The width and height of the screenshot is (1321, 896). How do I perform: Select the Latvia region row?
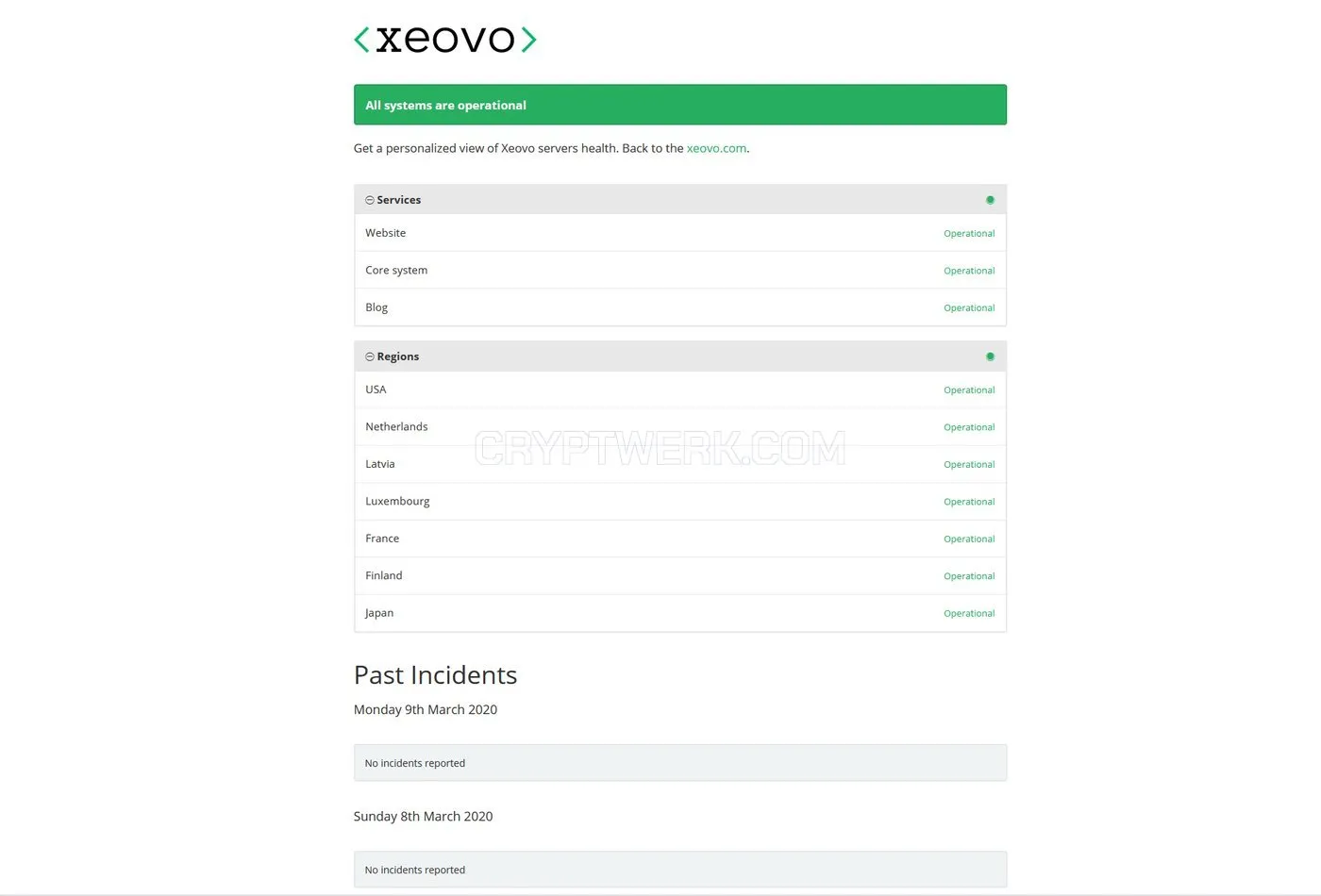(680, 464)
